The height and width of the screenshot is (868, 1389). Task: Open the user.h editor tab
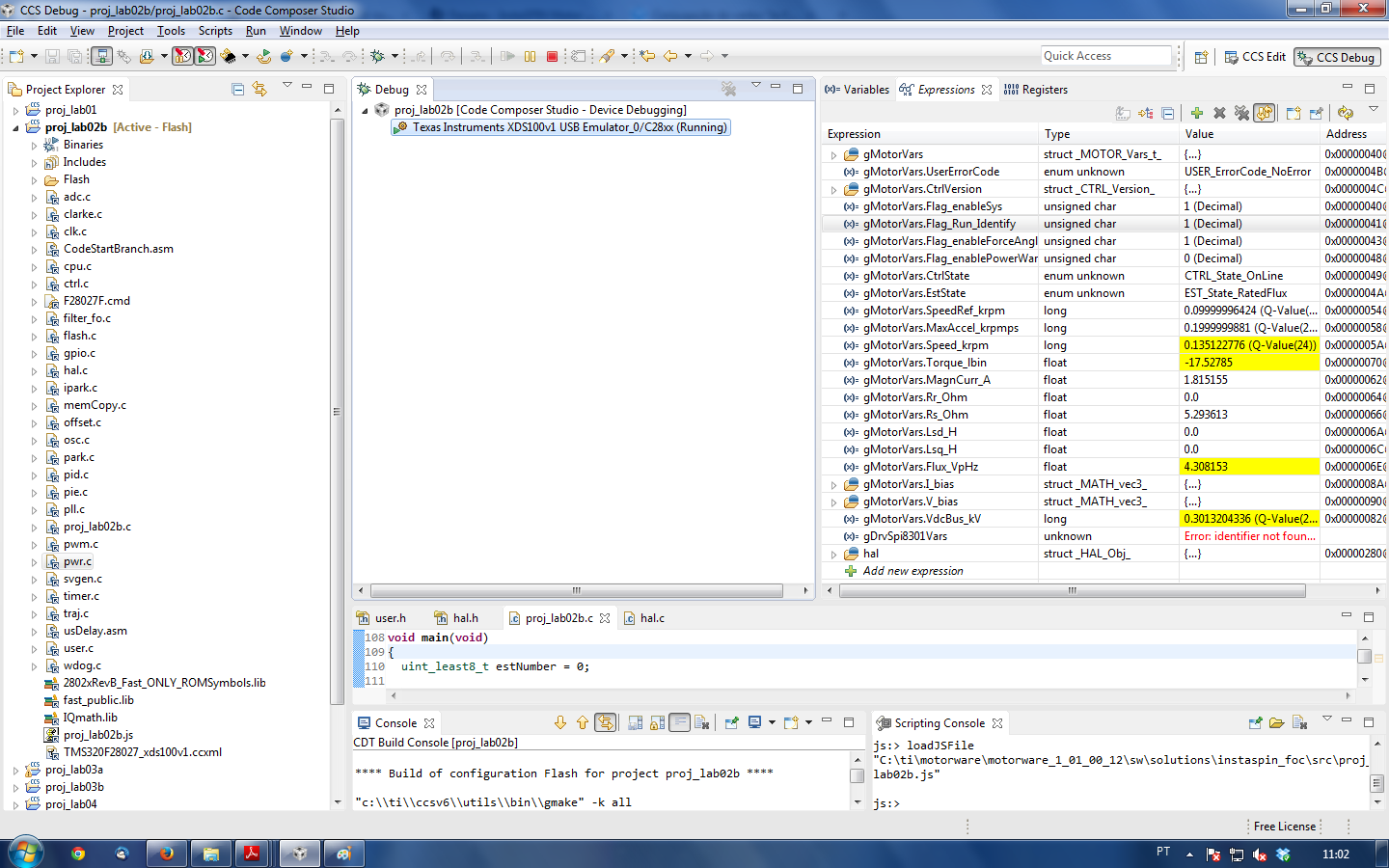click(381, 618)
